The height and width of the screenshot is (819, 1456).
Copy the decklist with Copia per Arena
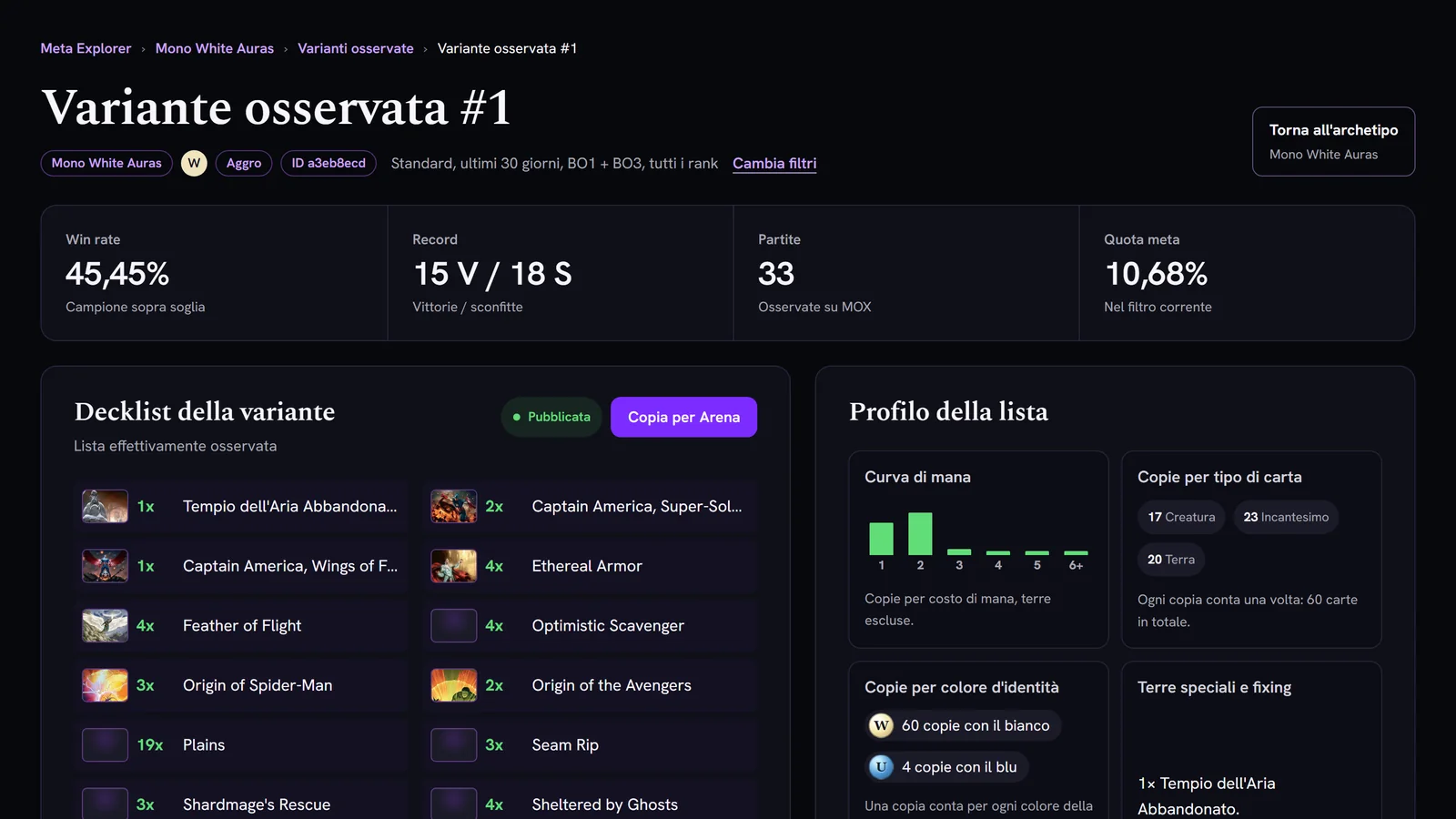(683, 417)
